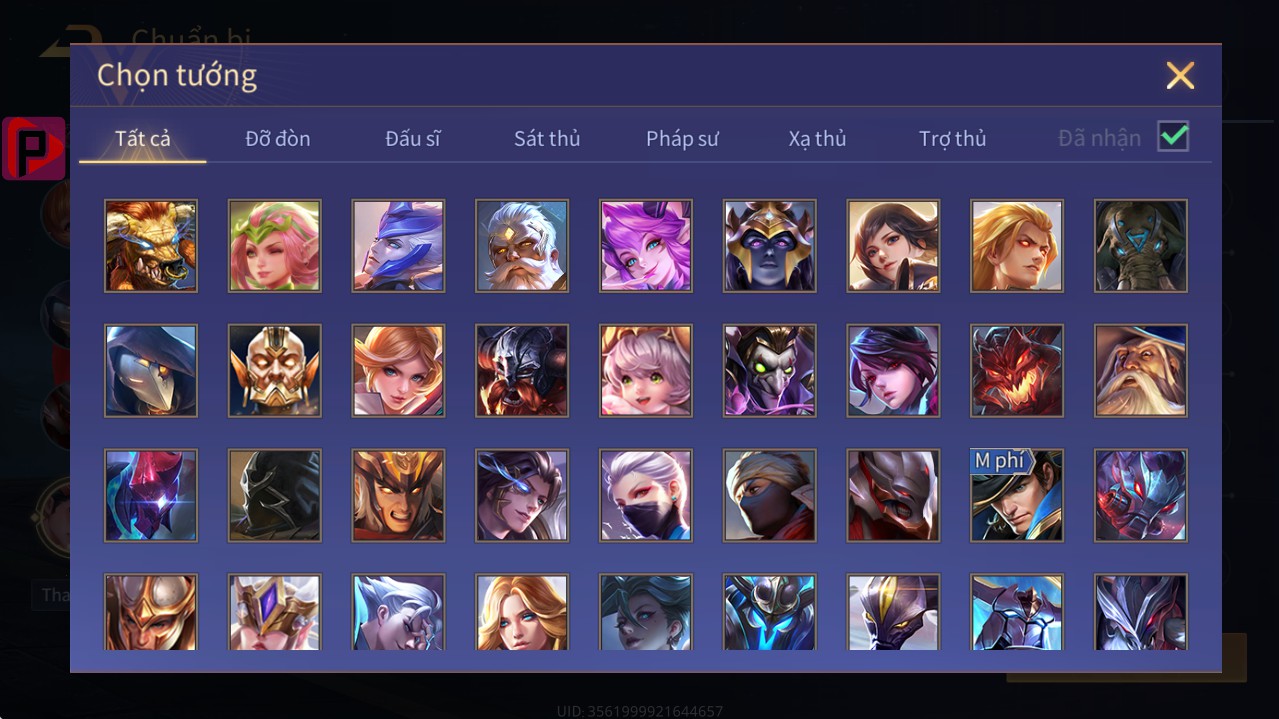Select the golden lion beast hero portrait

(151, 246)
